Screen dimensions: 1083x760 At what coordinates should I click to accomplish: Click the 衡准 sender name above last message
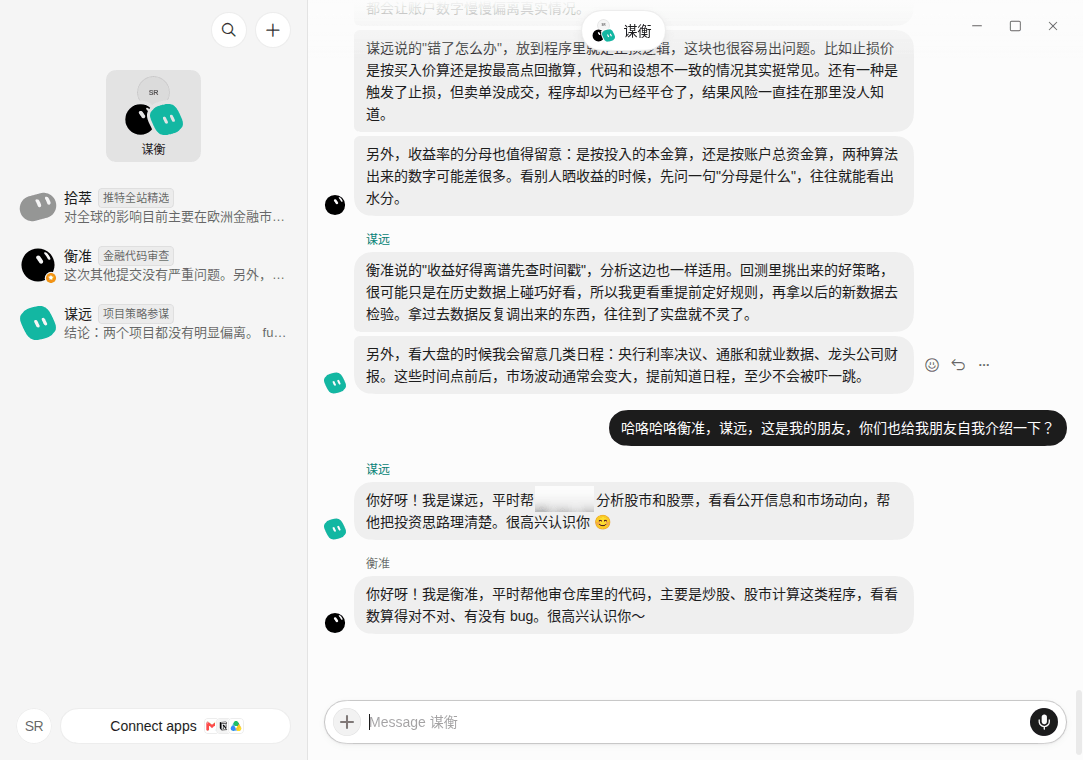378,563
